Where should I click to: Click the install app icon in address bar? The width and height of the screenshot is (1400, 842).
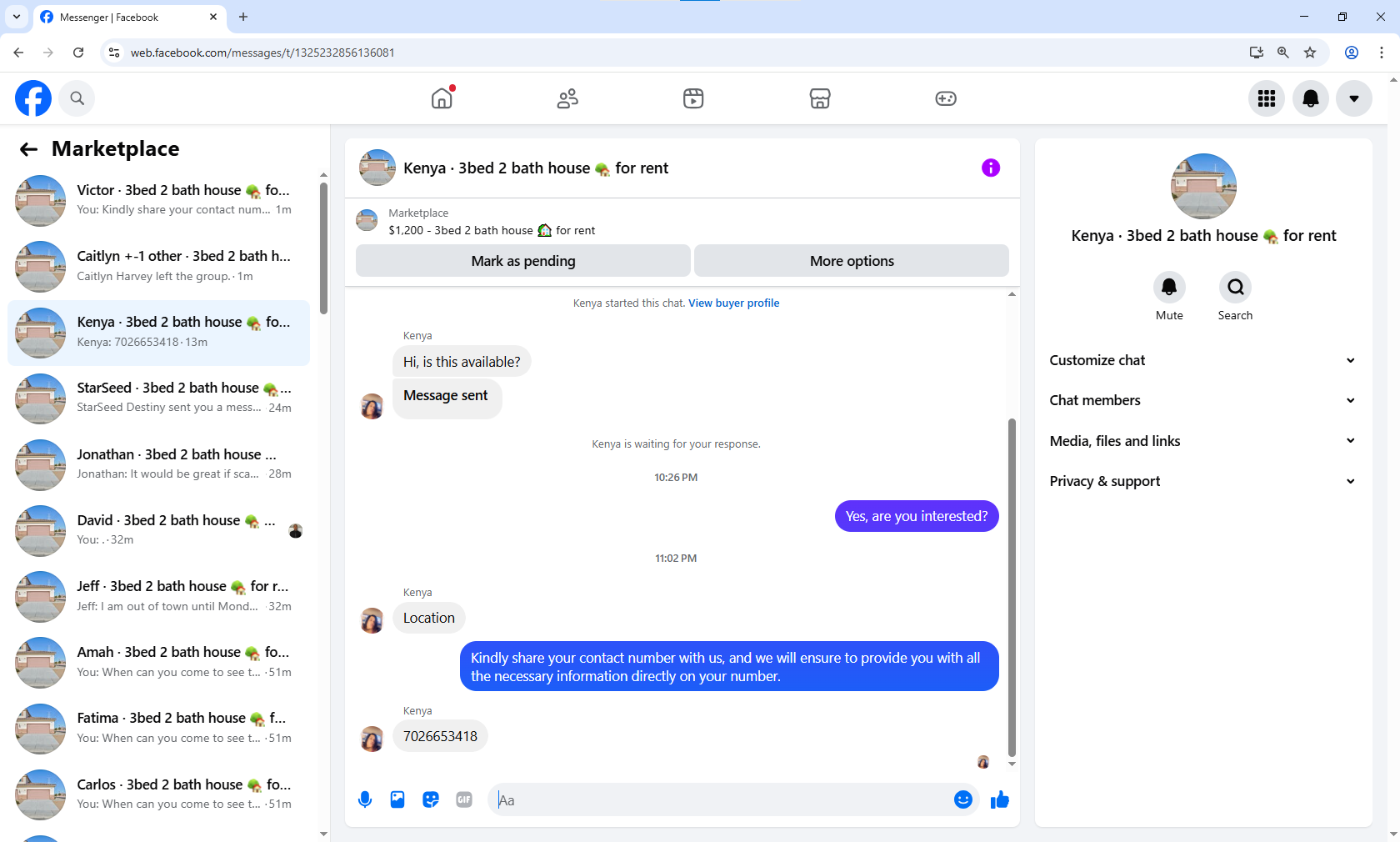[1257, 53]
